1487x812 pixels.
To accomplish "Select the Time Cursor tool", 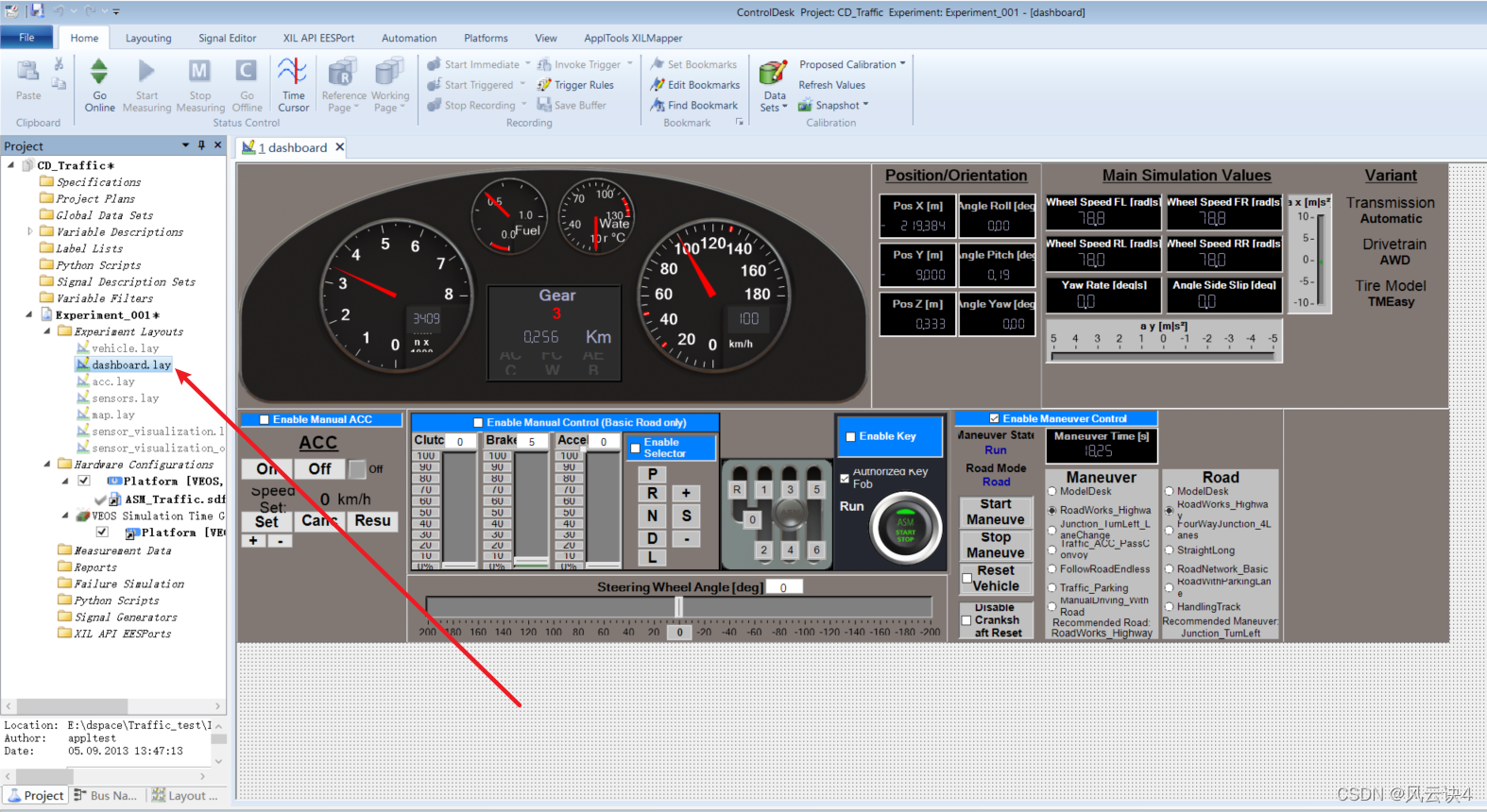I will pos(293,72).
